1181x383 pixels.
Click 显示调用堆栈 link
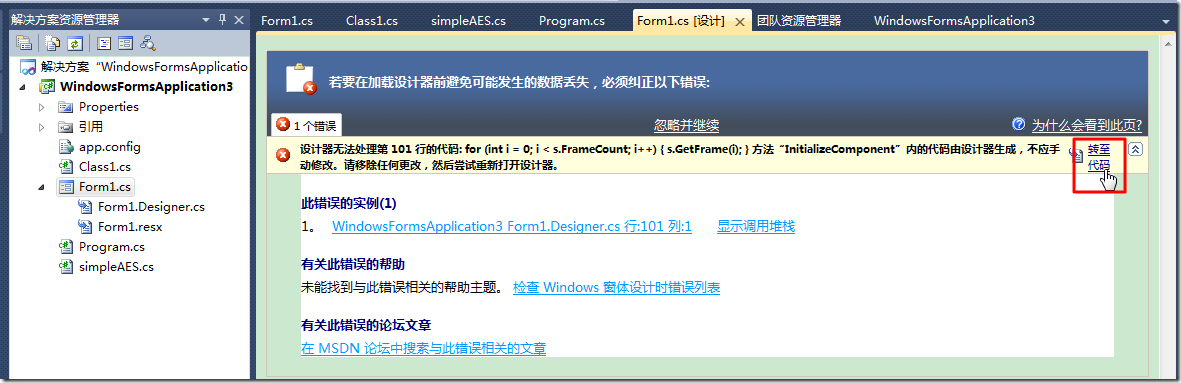click(x=755, y=226)
